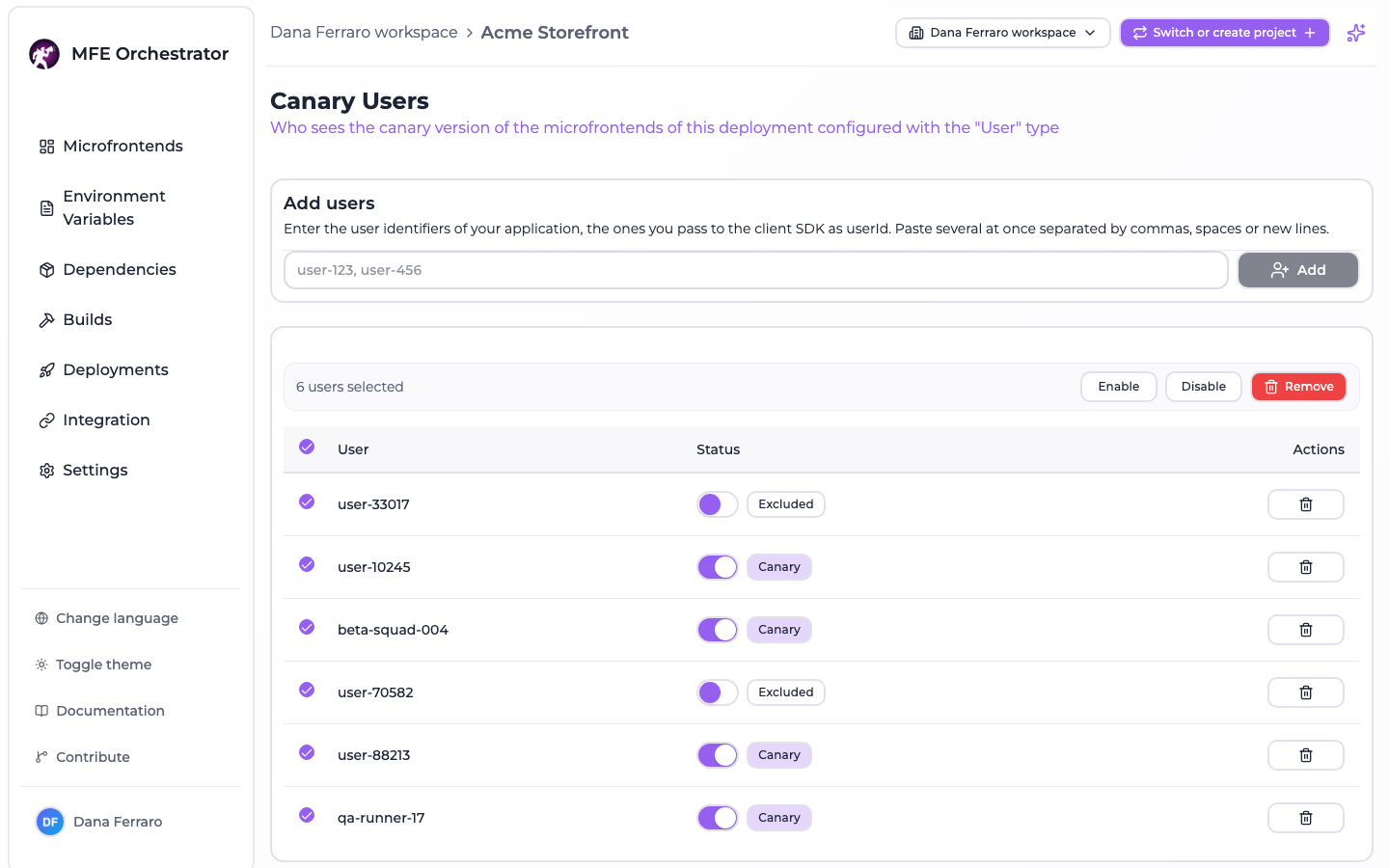Open the Contribute link
Viewport: 1389px width, 868px height.
131,757
